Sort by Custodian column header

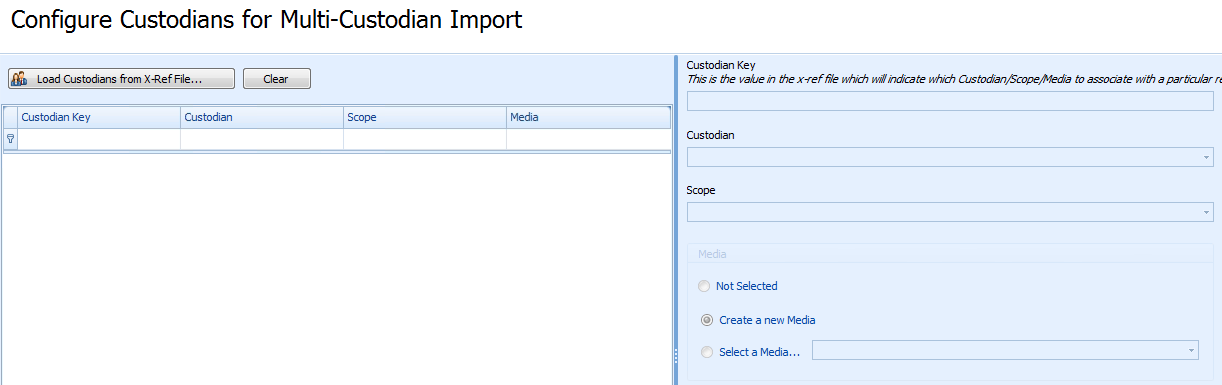(x=262, y=117)
